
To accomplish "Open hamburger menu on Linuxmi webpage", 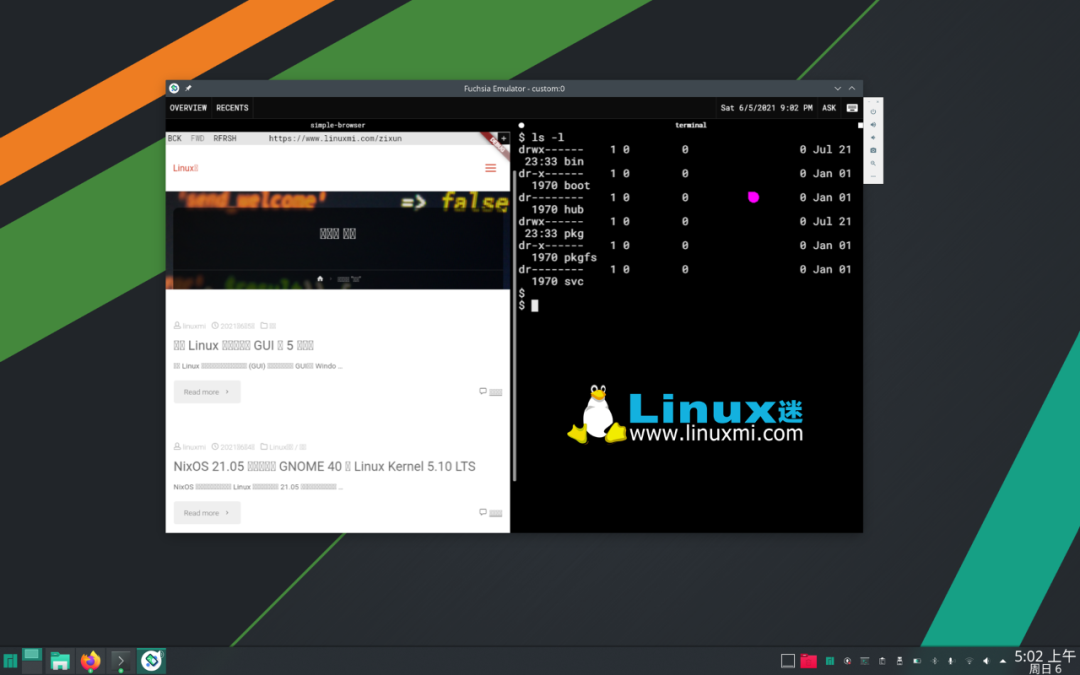I will point(490,168).
